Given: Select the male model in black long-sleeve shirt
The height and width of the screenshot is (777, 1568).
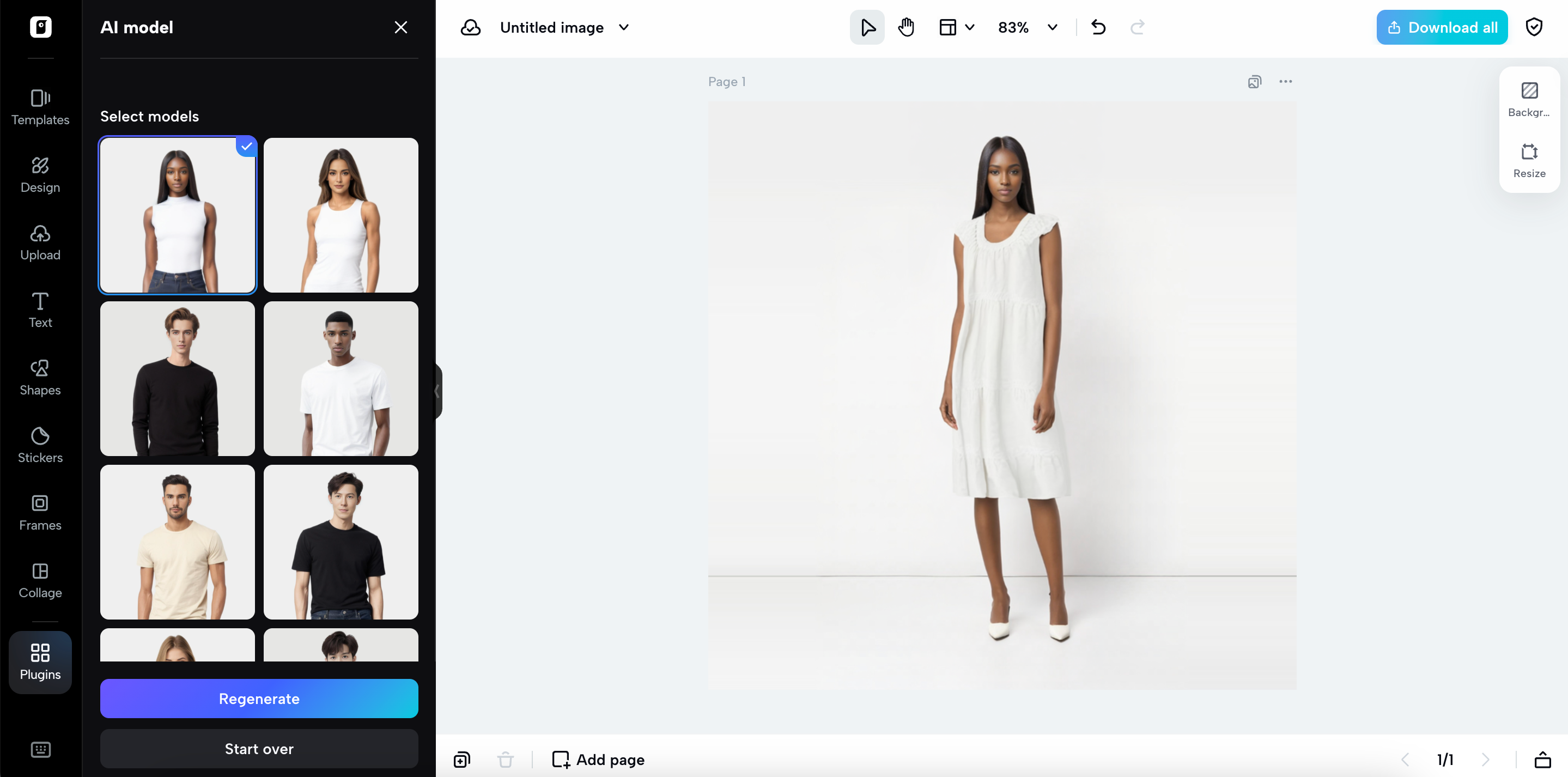Looking at the screenshot, I should tap(177, 379).
